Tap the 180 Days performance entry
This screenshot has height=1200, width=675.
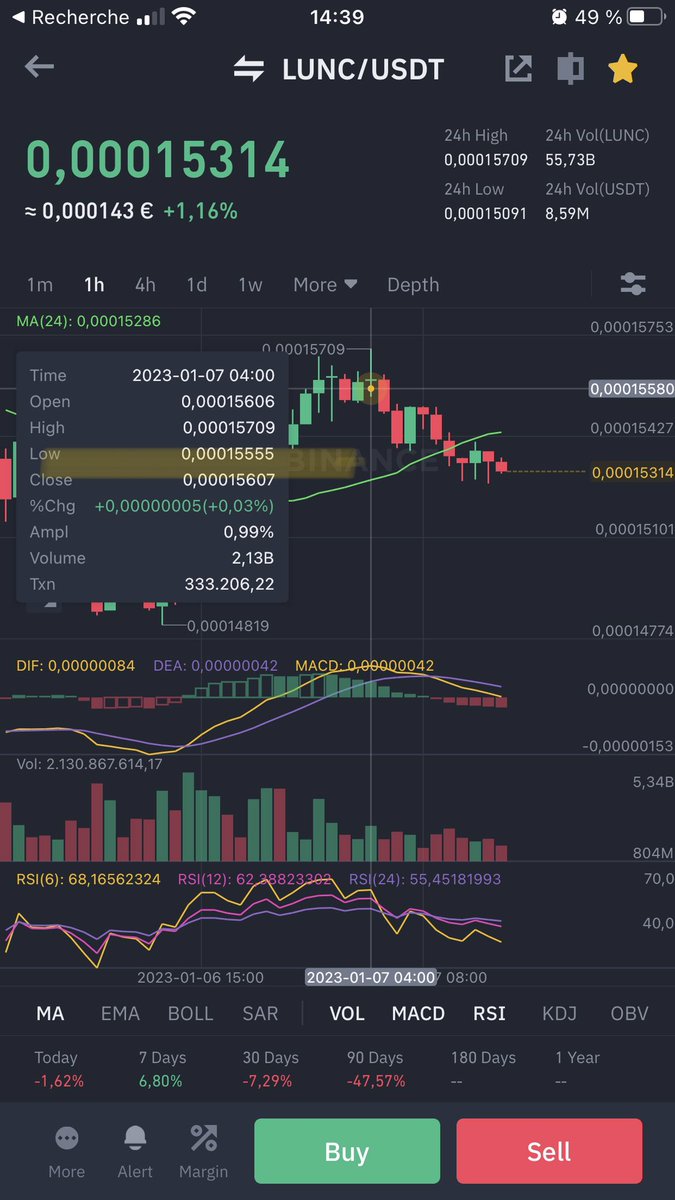(x=483, y=1069)
